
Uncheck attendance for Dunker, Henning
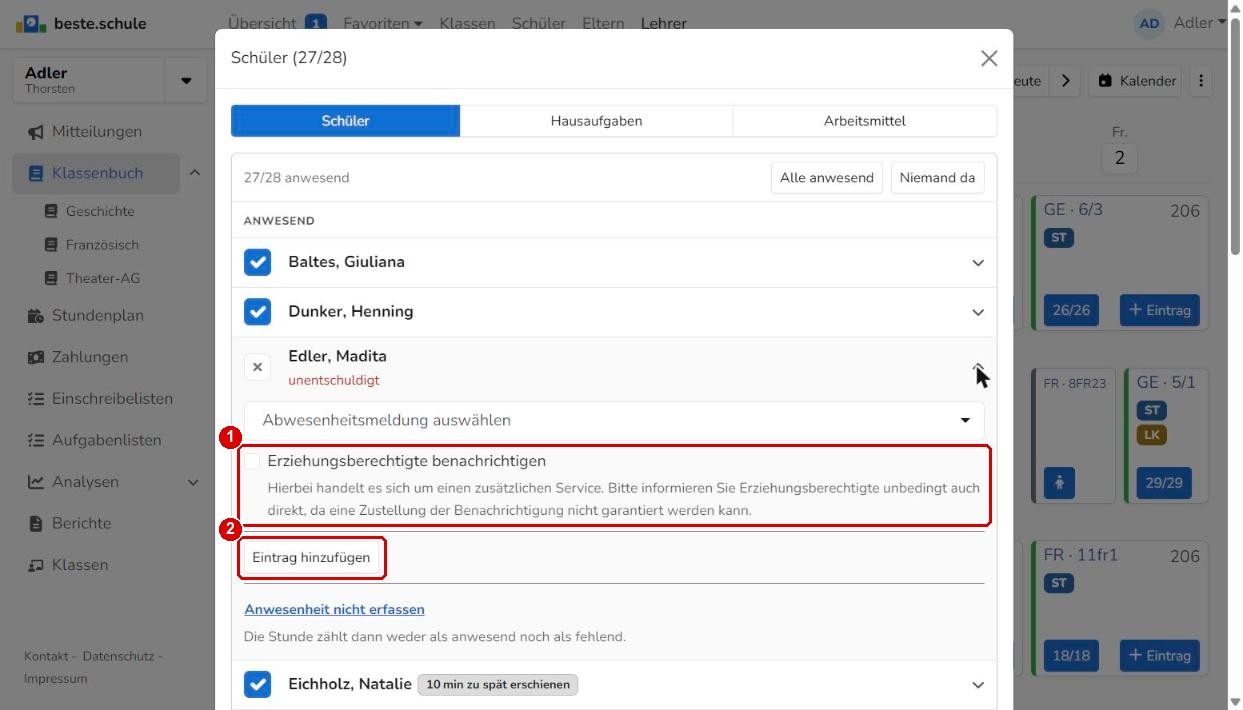[258, 312]
